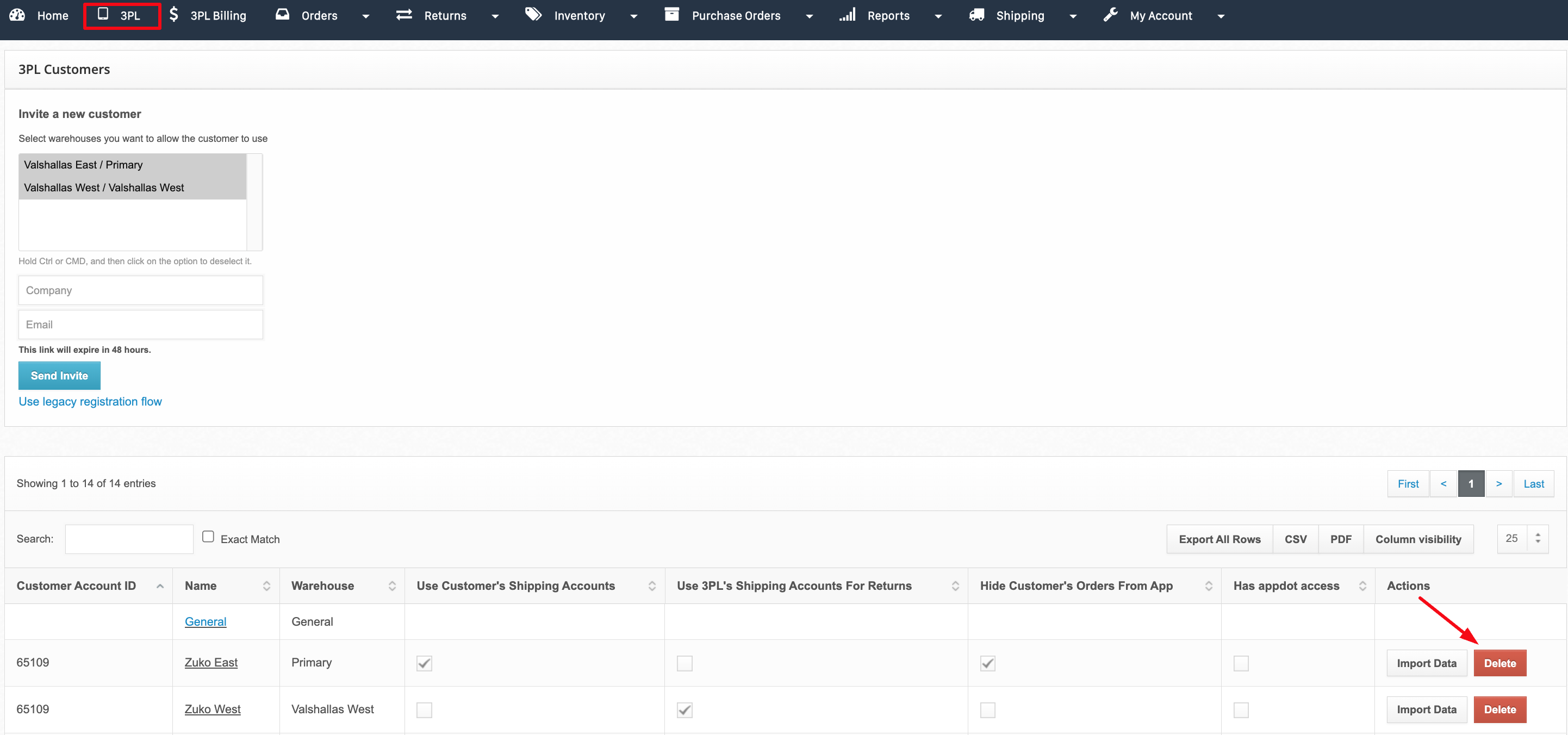Open Use legacy registration flow link
The width and height of the screenshot is (1568, 735).
click(90, 402)
